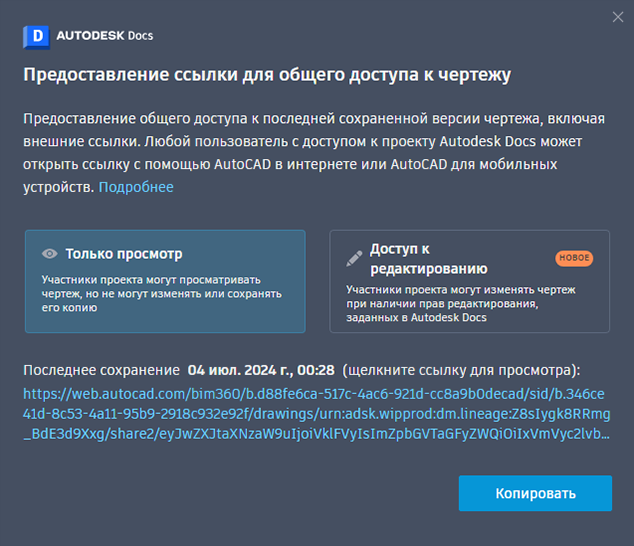Select the Только просмотр option card
Image resolution: width=634 pixels, height=546 pixels.
pyautogui.click(x=165, y=281)
